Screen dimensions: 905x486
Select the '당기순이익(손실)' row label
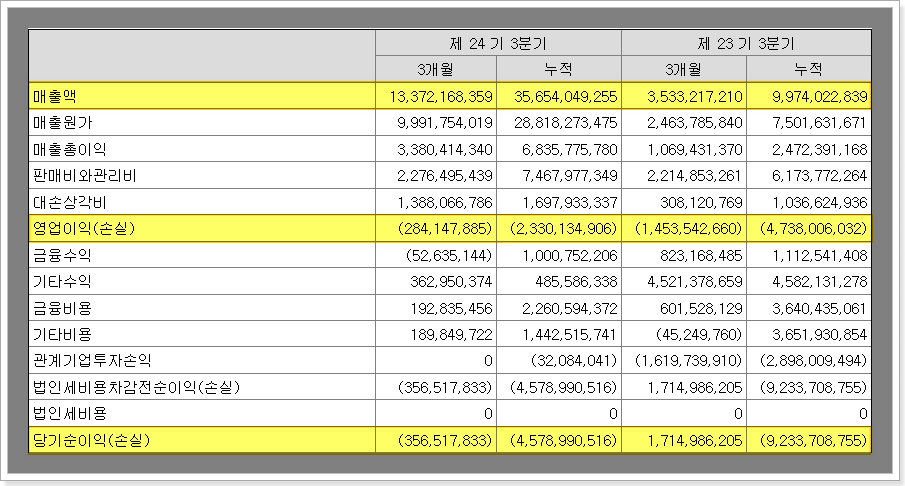click(x=91, y=440)
